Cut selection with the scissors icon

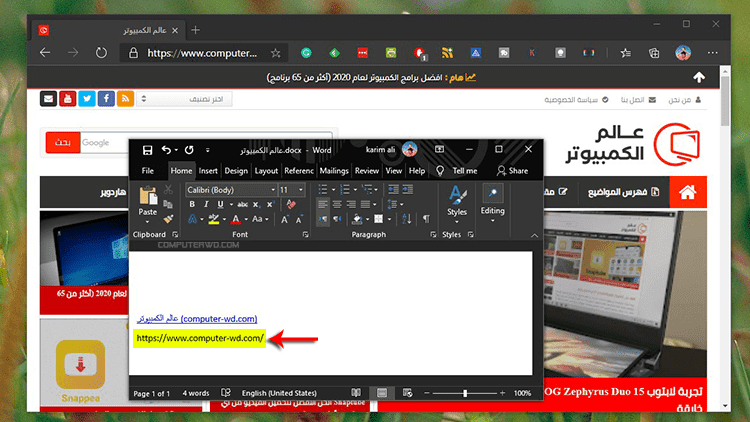click(168, 190)
